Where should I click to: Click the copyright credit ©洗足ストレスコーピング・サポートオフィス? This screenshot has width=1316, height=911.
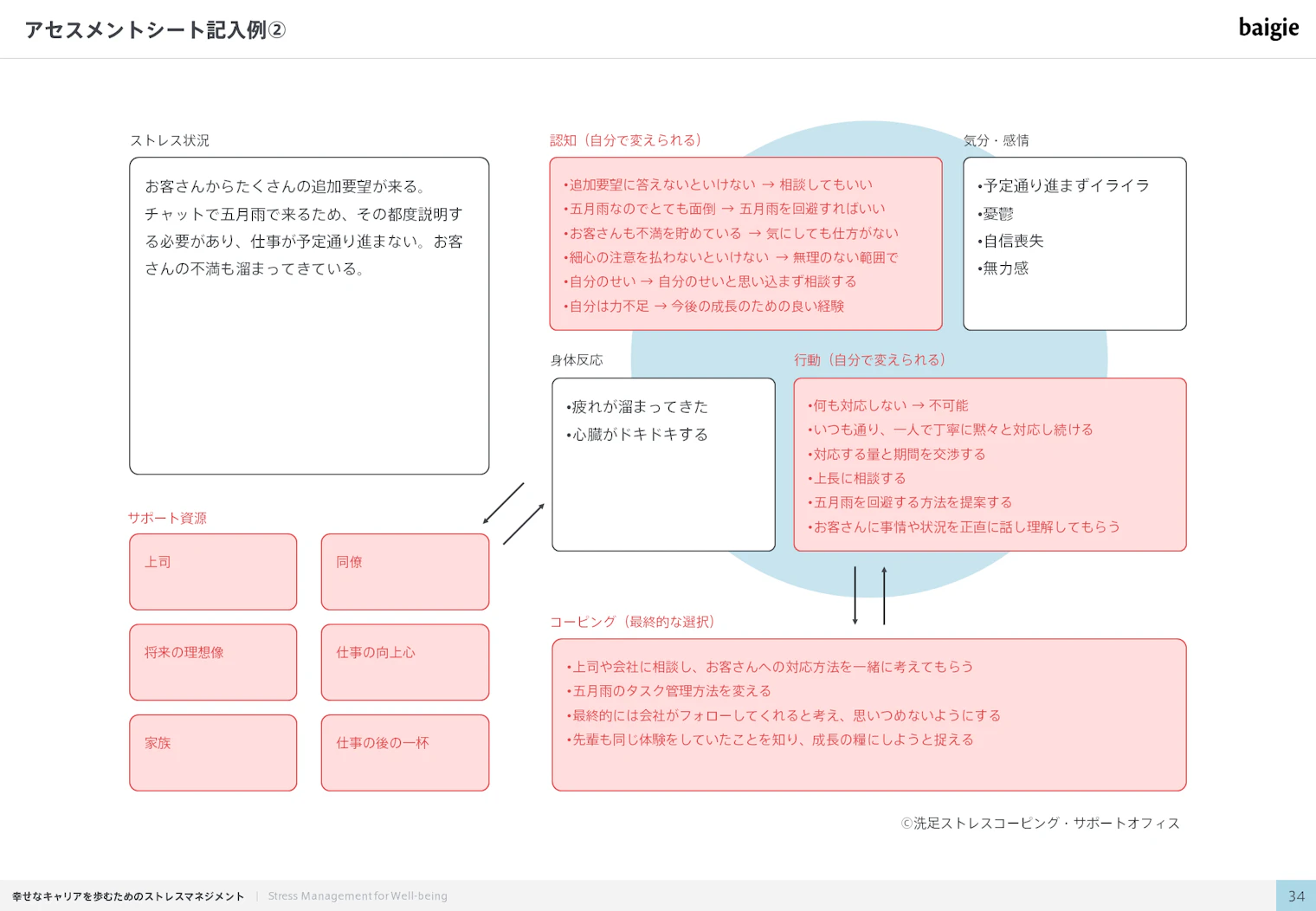click(x=1040, y=823)
